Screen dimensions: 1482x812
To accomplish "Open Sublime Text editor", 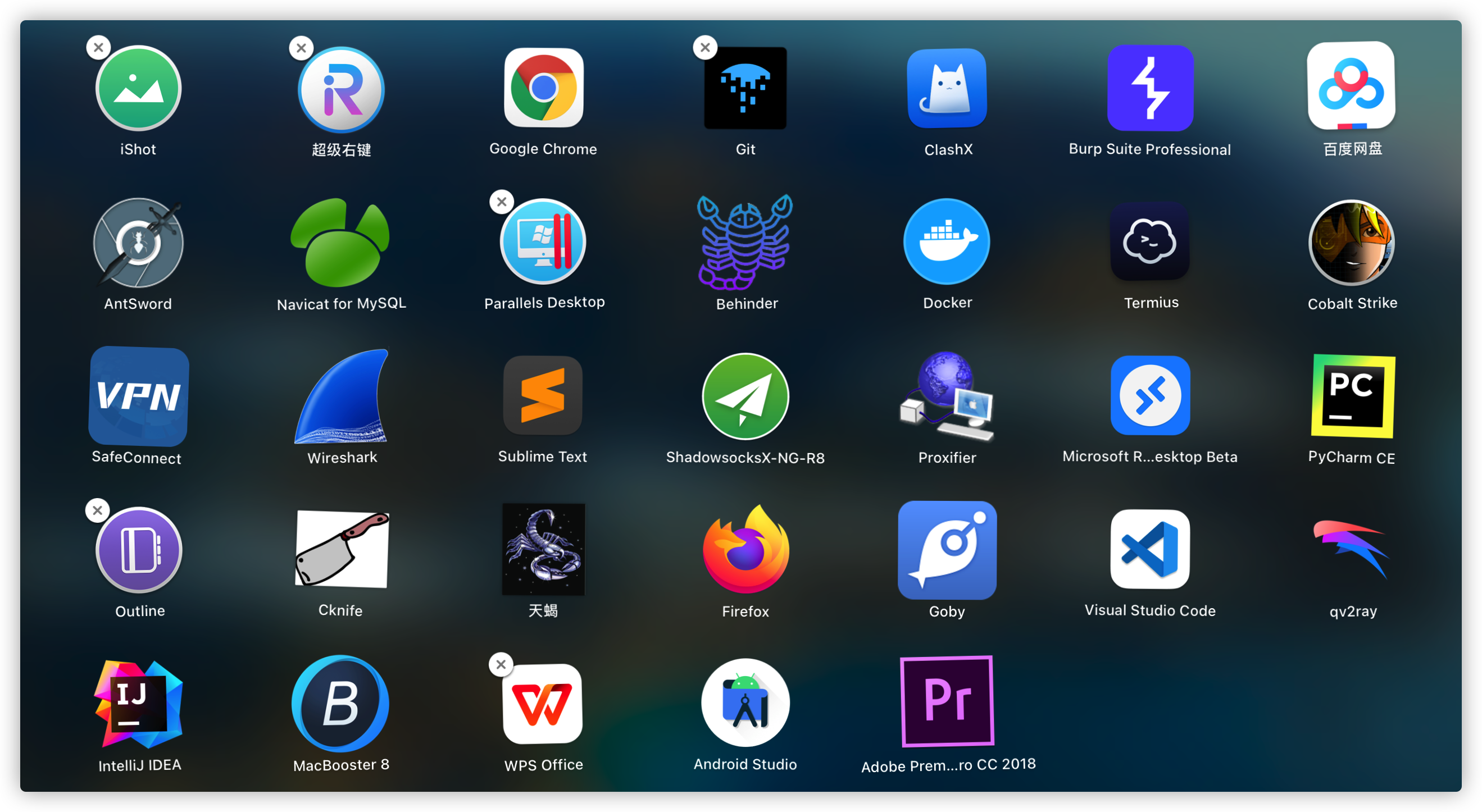I will pyautogui.click(x=543, y=396).
